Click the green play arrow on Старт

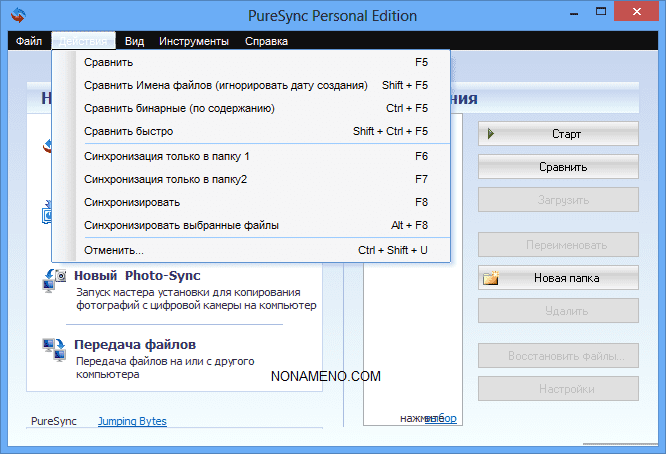coord(491,133)
